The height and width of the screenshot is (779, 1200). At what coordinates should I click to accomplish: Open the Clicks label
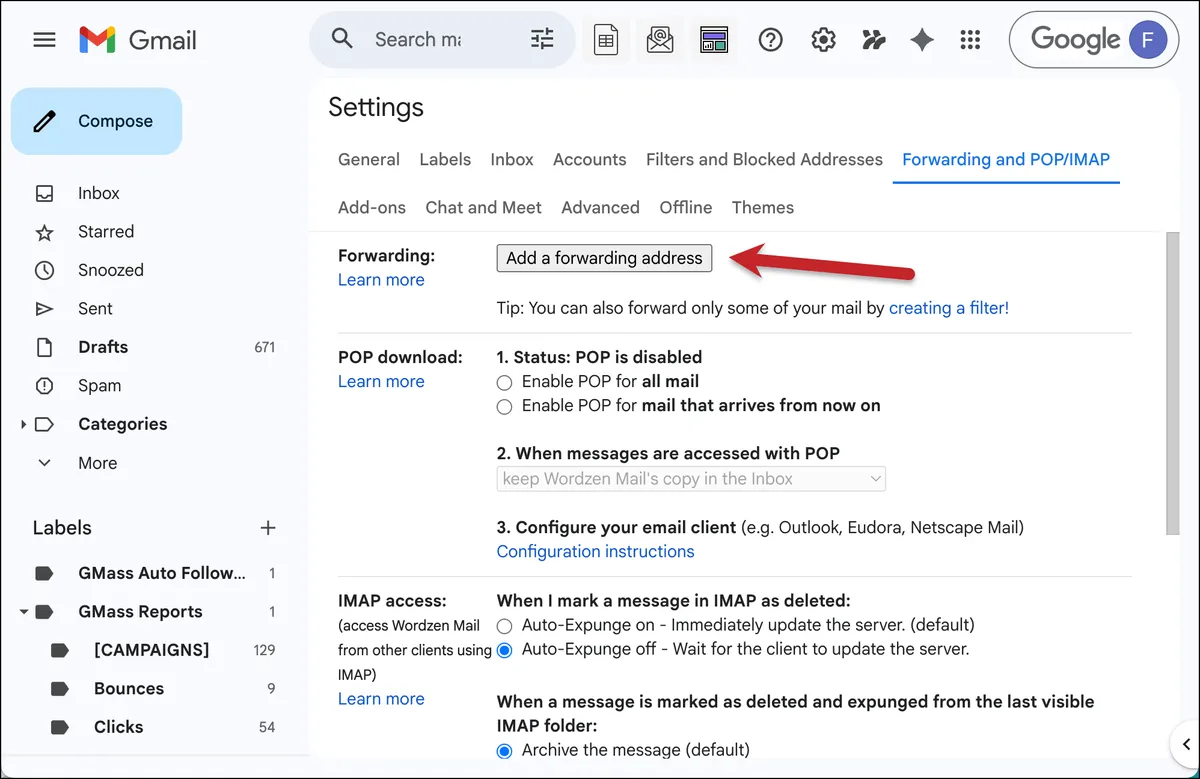[118, 727]
